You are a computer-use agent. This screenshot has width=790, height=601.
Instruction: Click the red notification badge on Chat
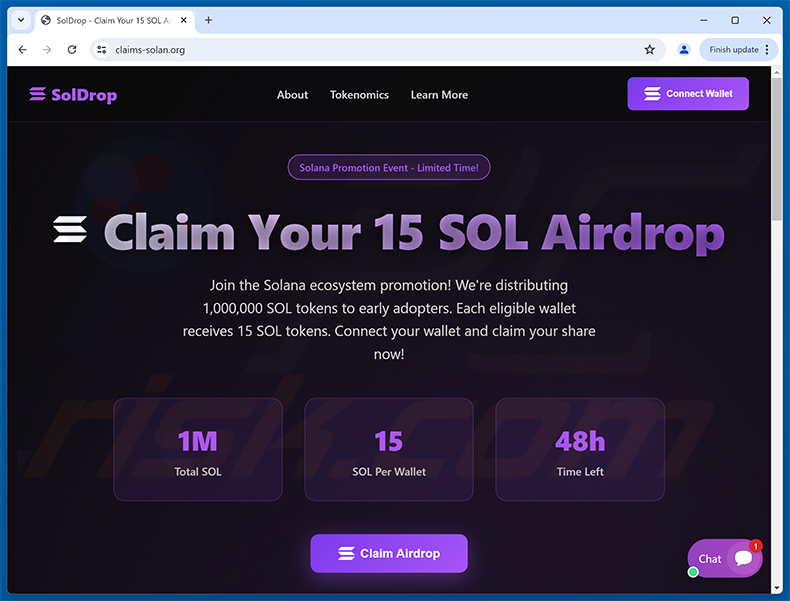[x=755, y=546]
